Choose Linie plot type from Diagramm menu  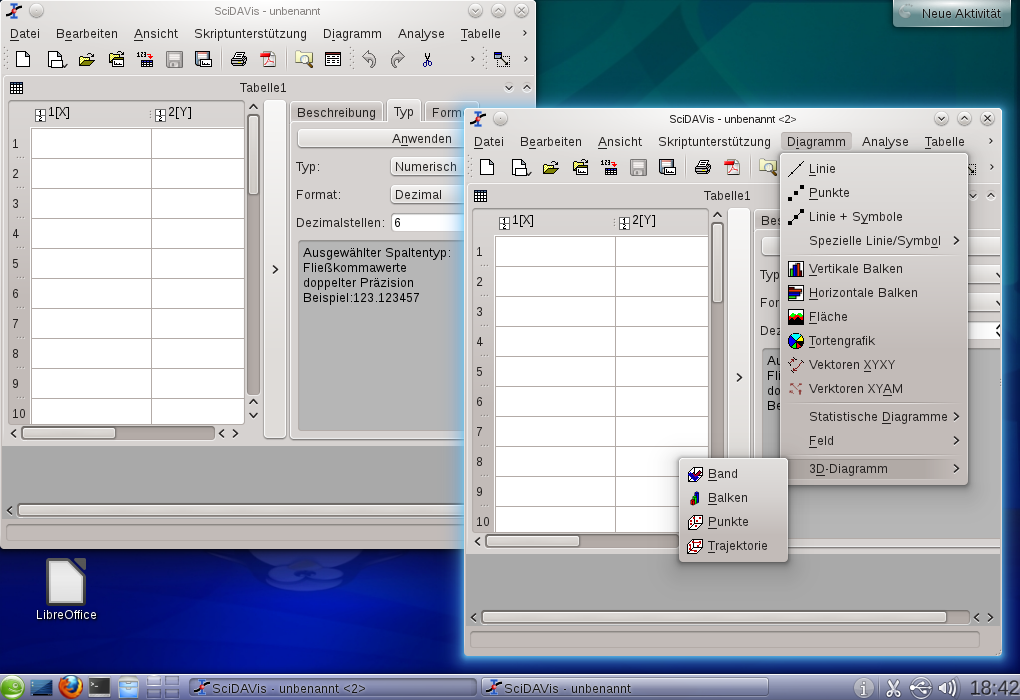[874, 168]
